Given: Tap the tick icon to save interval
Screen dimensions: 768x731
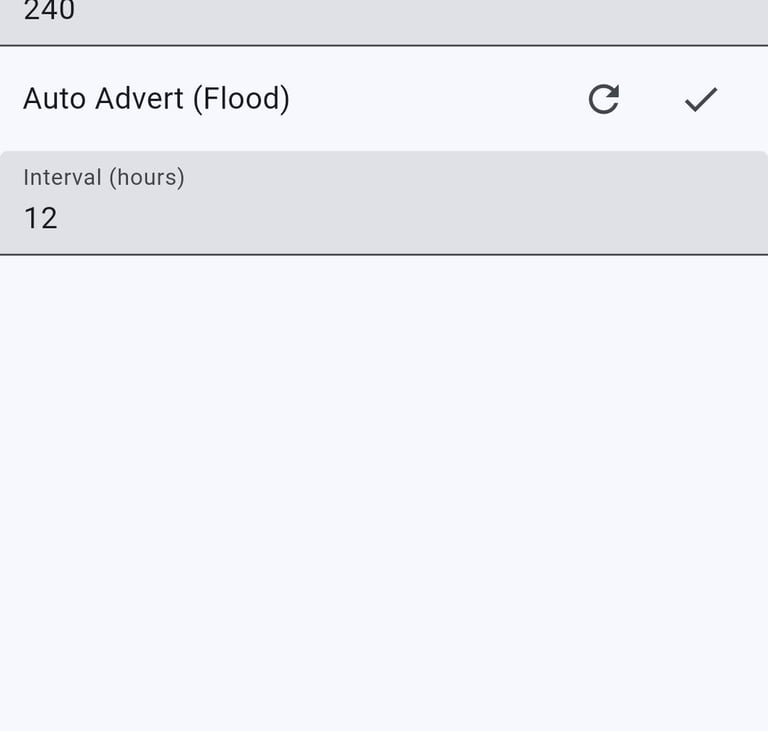Looking at the screenshot, I should pos(701,99).
